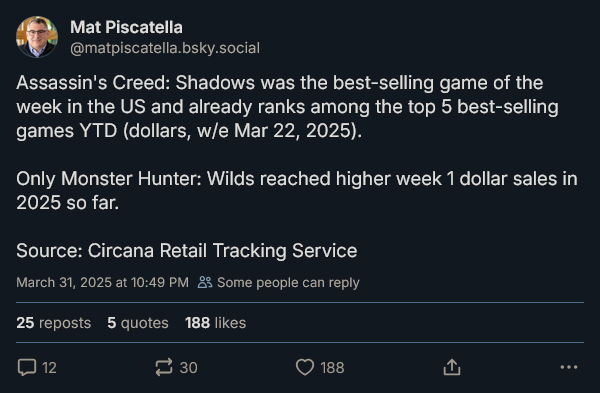Open the share arrow icon
This screenshot has width=600, height=393.
click(x=452, y=367)
